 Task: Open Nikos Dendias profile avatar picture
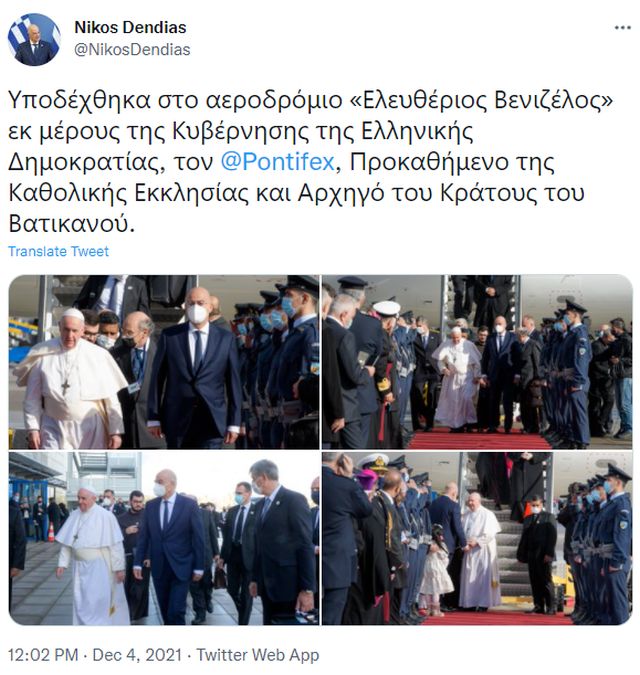(x=34, y=39)
